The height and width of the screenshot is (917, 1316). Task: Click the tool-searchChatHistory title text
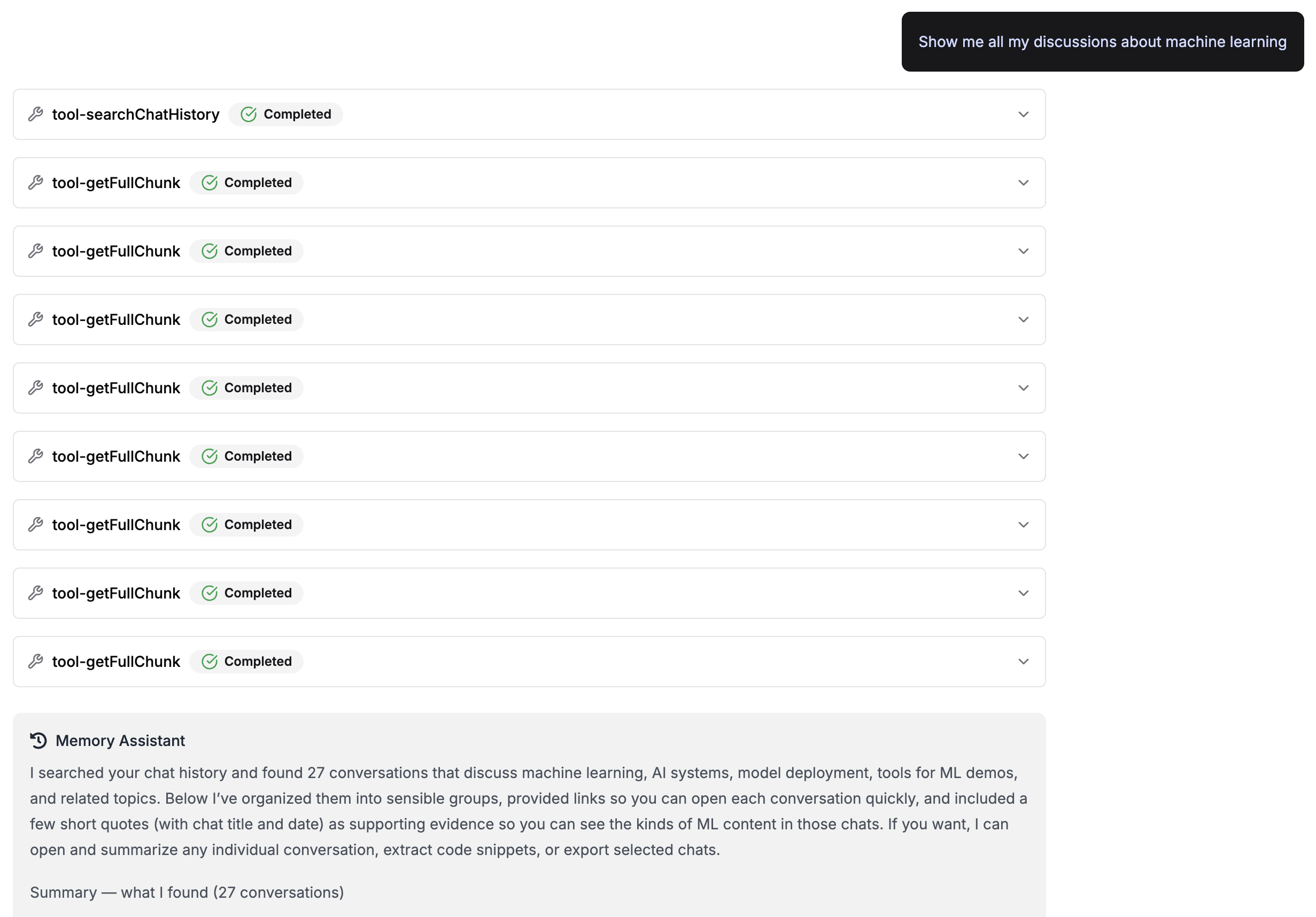(135, 114)
